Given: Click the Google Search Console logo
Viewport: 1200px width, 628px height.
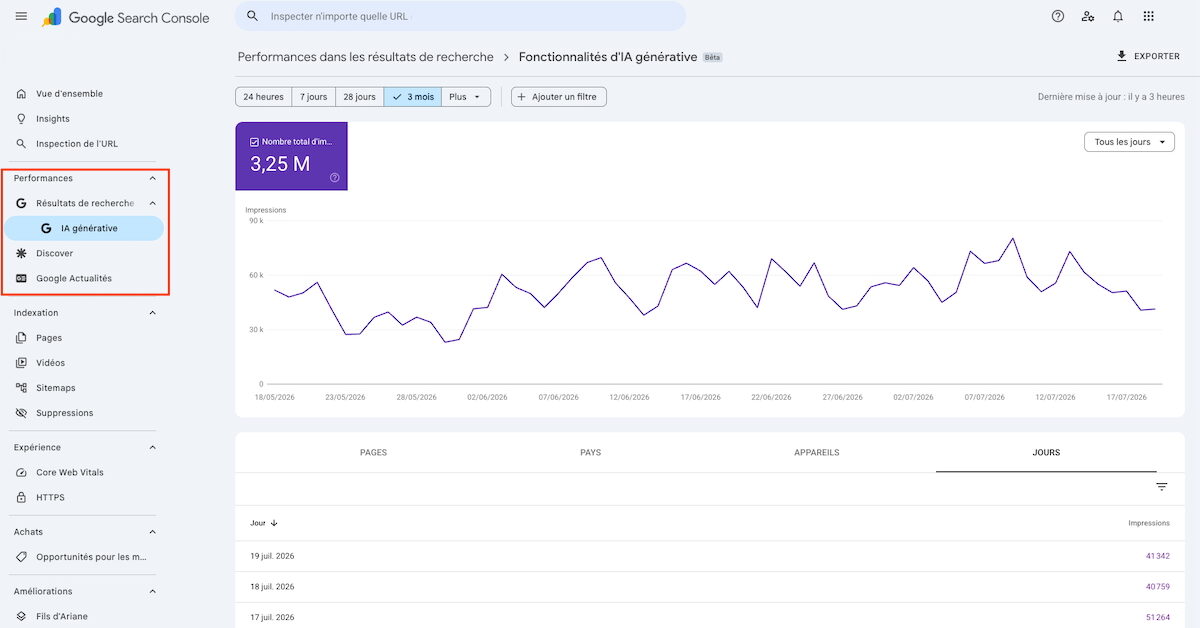Looking at the screenshot, I should click(126, 17).
